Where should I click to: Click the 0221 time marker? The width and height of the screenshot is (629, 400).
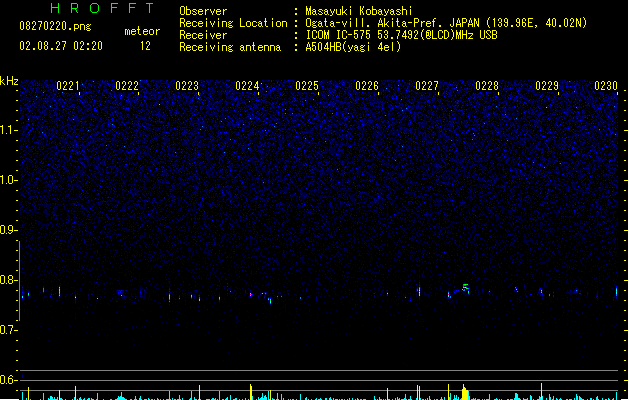click(68, 86)
